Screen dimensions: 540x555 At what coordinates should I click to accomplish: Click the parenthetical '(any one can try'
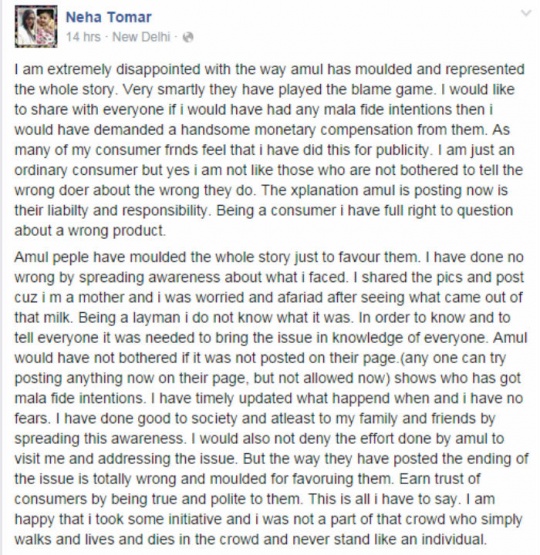(x=452, y=358)
